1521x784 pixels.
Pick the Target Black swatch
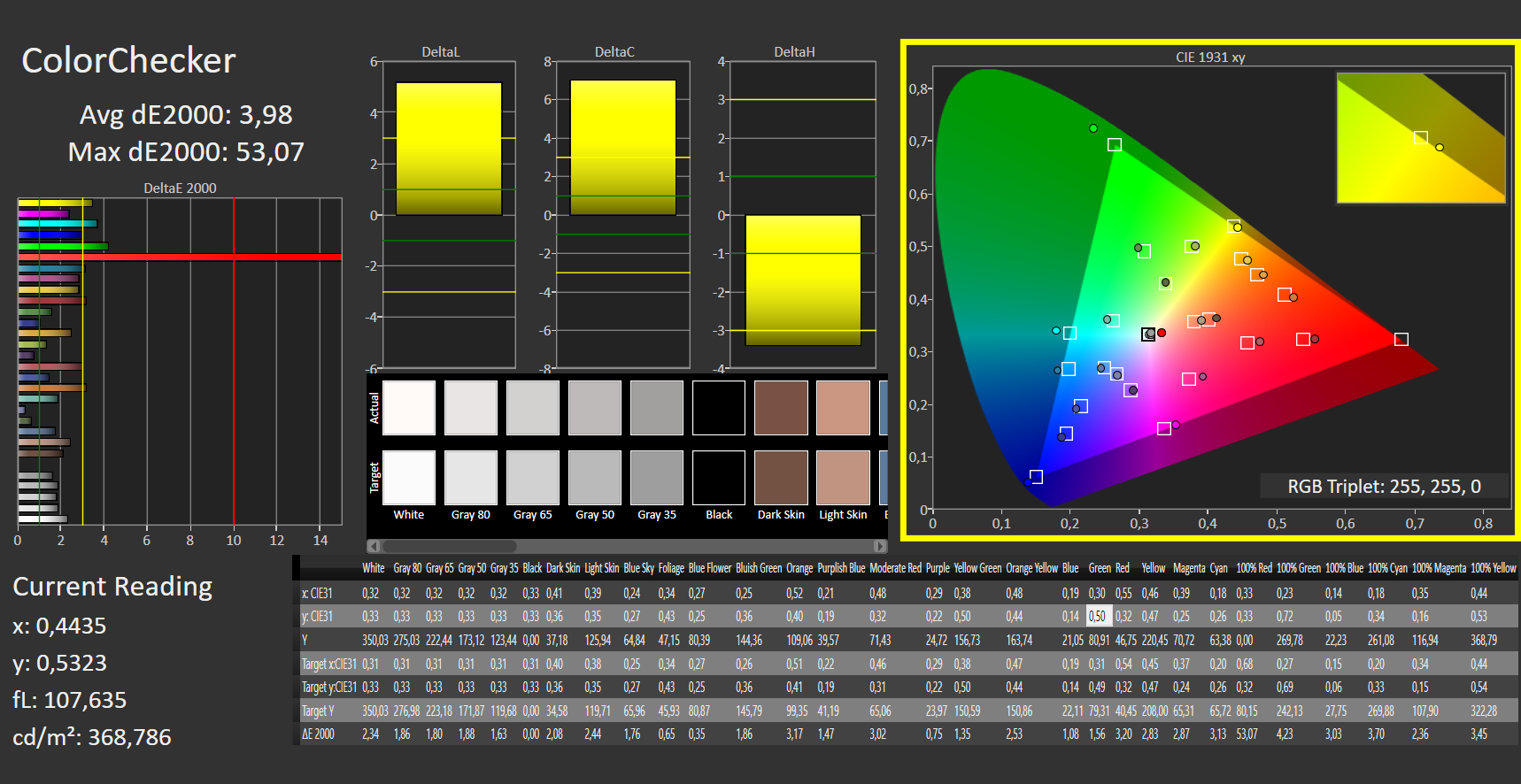click(x=719, y=478)
